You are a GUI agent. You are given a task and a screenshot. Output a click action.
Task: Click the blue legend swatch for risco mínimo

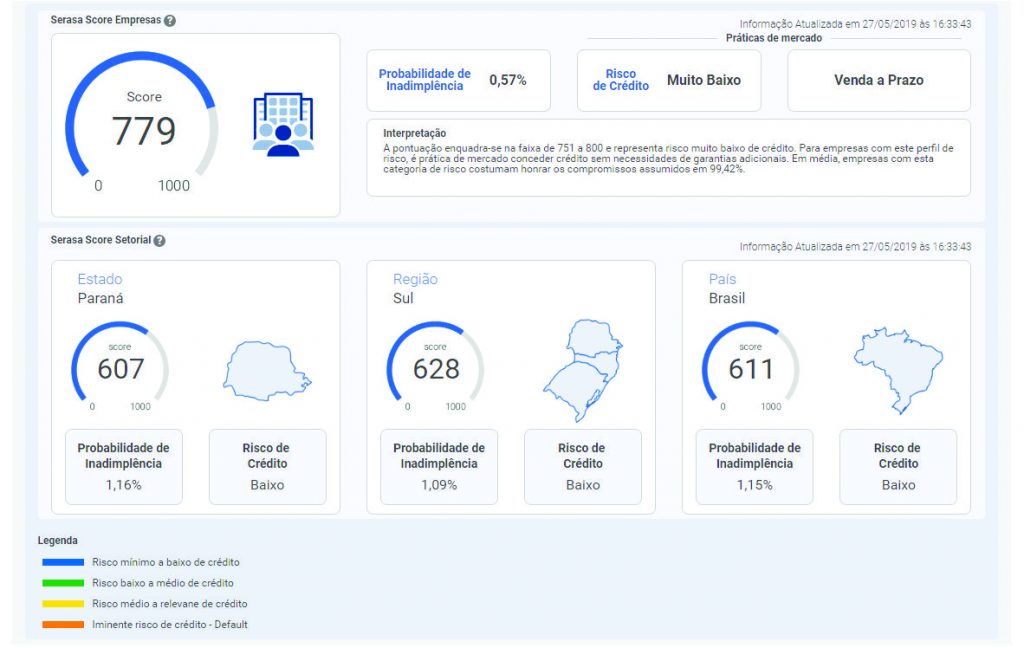(x=63, y=562)
